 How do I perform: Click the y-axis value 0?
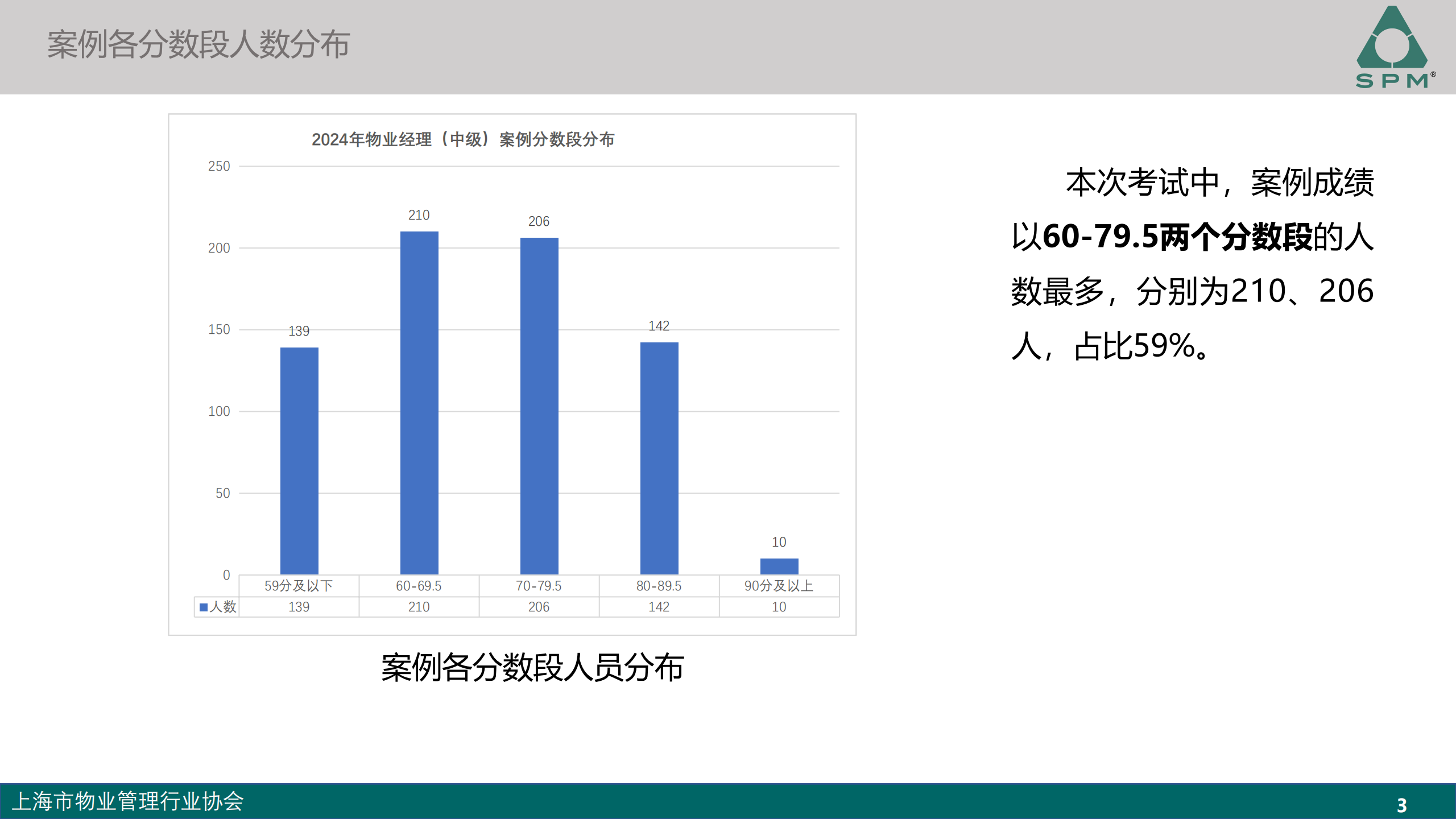point(226,575)
